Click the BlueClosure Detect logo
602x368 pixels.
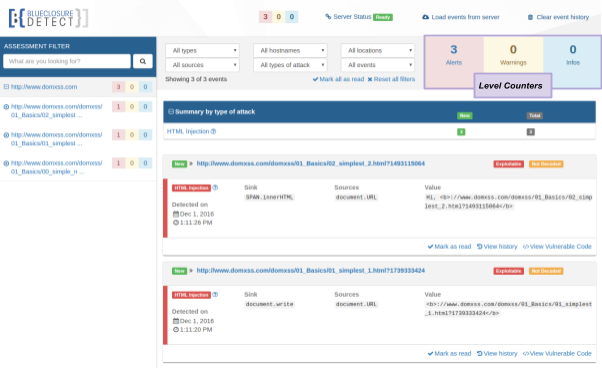click(x=48, y=18)
